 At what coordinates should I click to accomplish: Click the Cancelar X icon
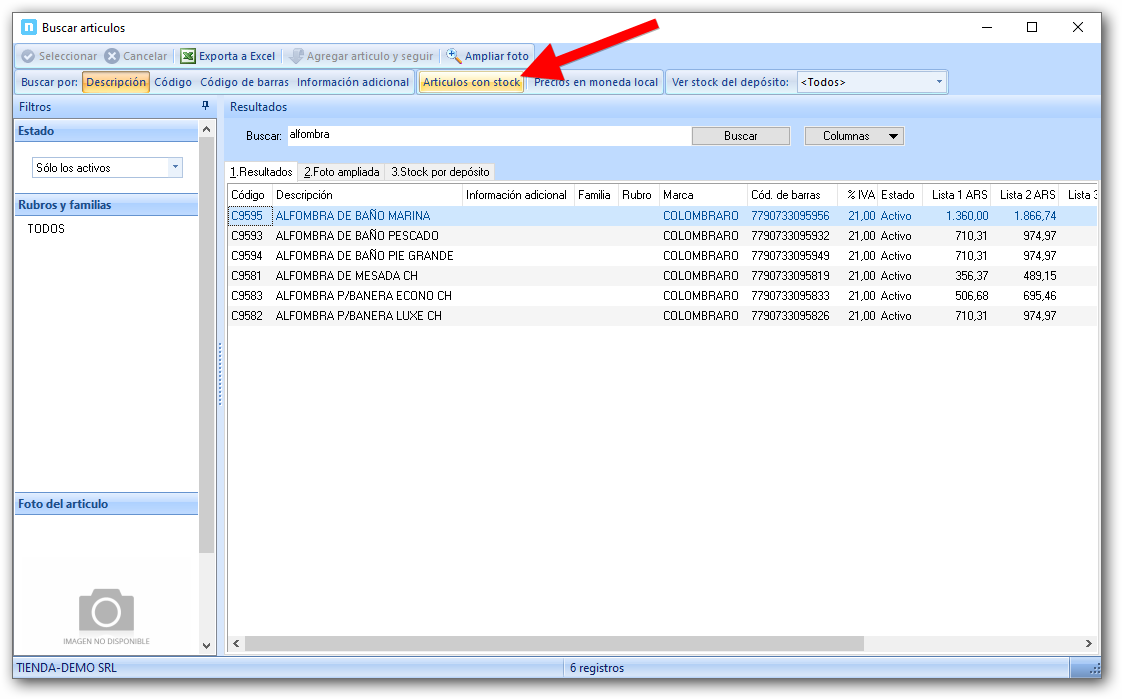pyautogui.click(x=112, y=57)
